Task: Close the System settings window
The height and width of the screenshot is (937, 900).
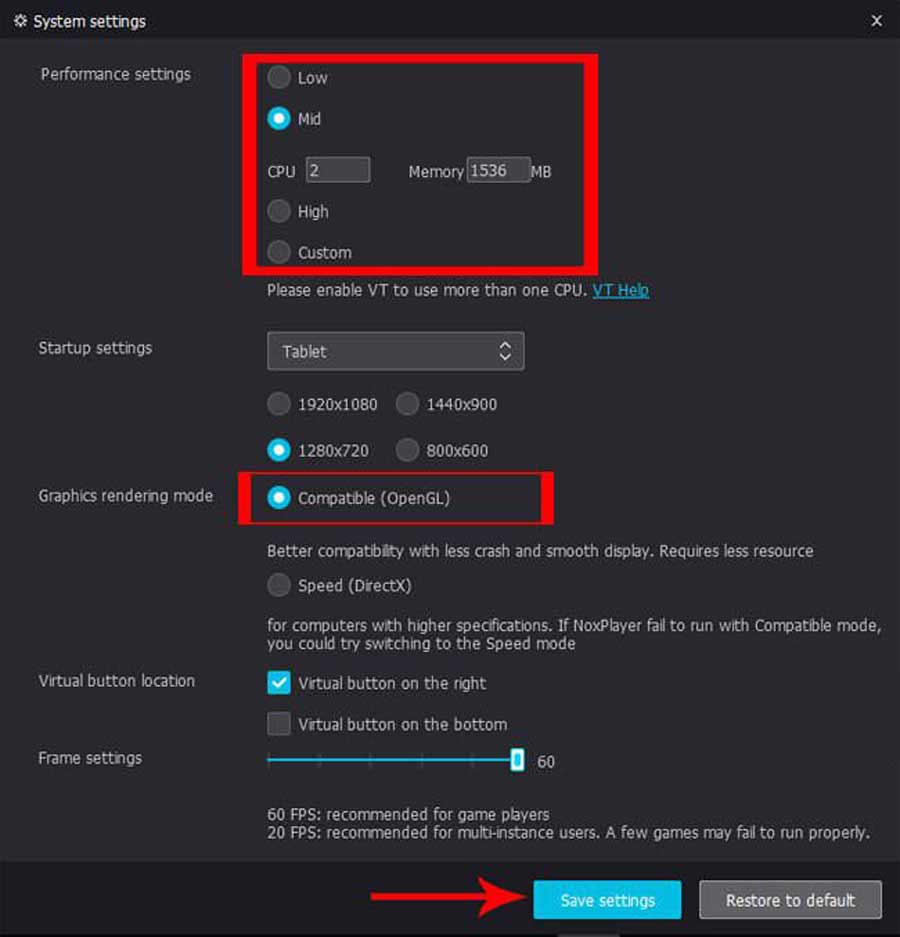Action: [876, 20]
